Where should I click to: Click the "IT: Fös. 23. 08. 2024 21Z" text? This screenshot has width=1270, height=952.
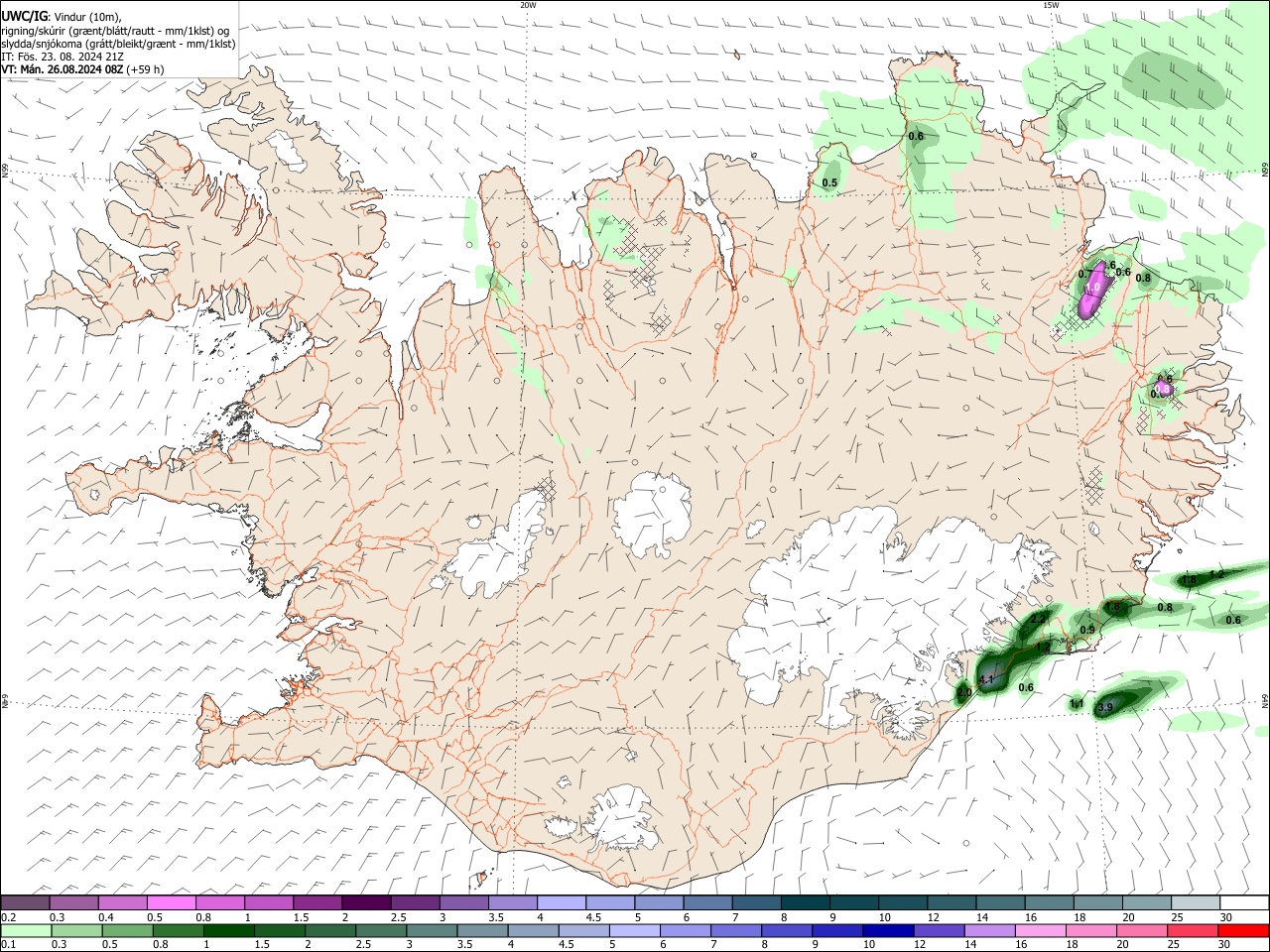click(x=63, y=57)
